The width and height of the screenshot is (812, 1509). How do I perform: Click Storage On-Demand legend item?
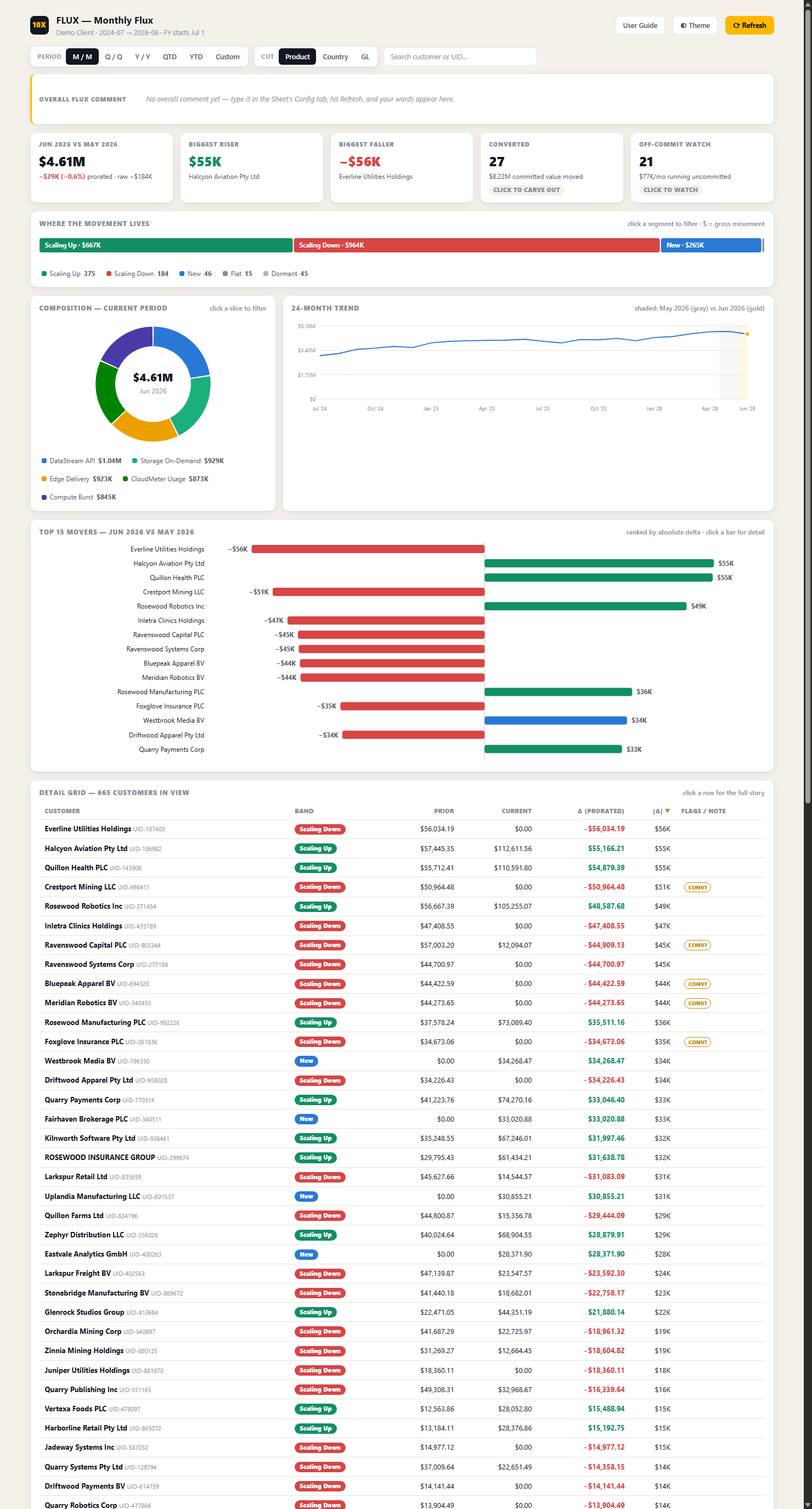pyautogui.click(x=178, y=461)
